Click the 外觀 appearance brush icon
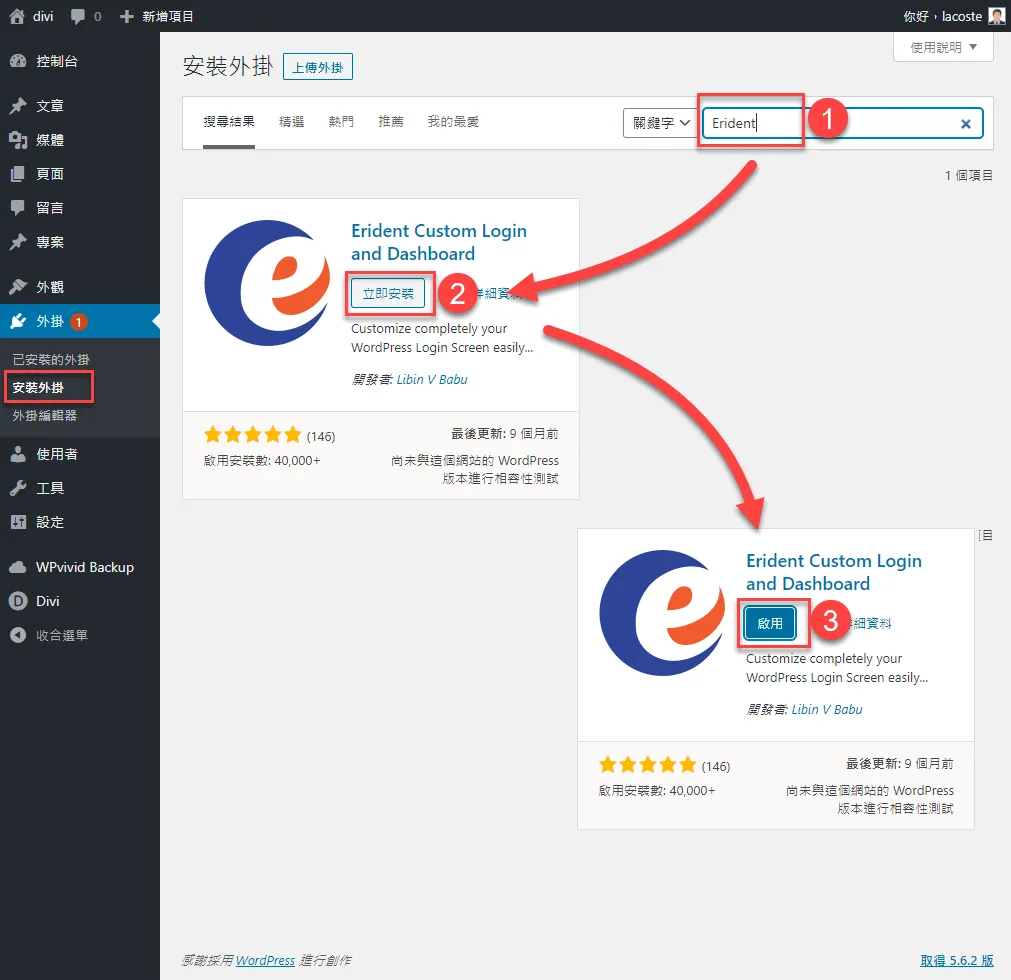The image size is (1011, 980). 18,287
